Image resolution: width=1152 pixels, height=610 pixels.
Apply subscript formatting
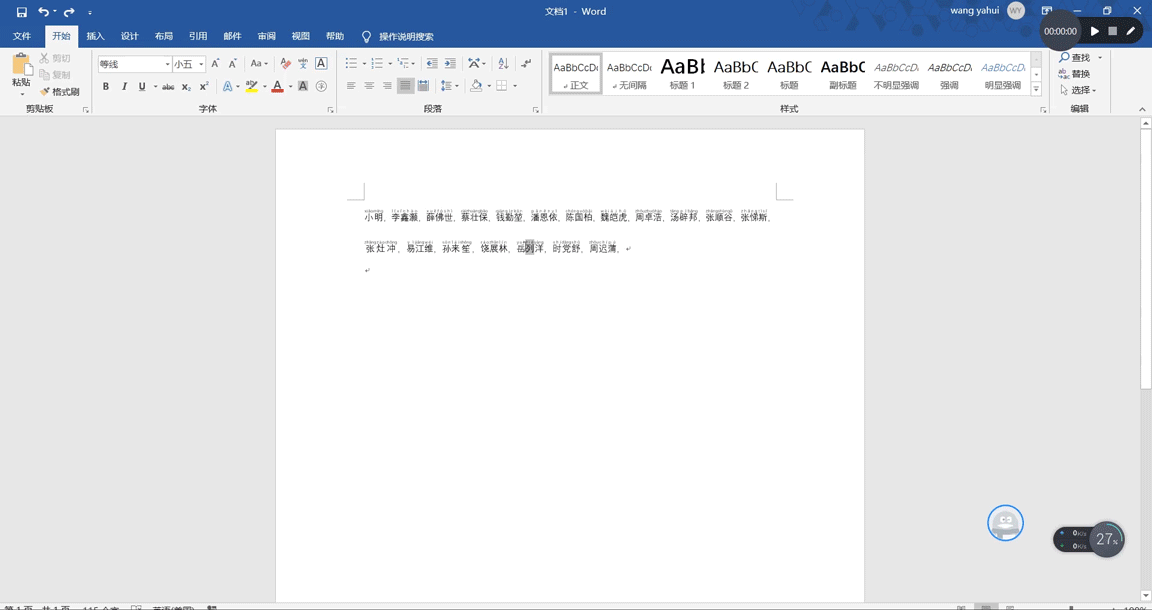tap(187, 87)
